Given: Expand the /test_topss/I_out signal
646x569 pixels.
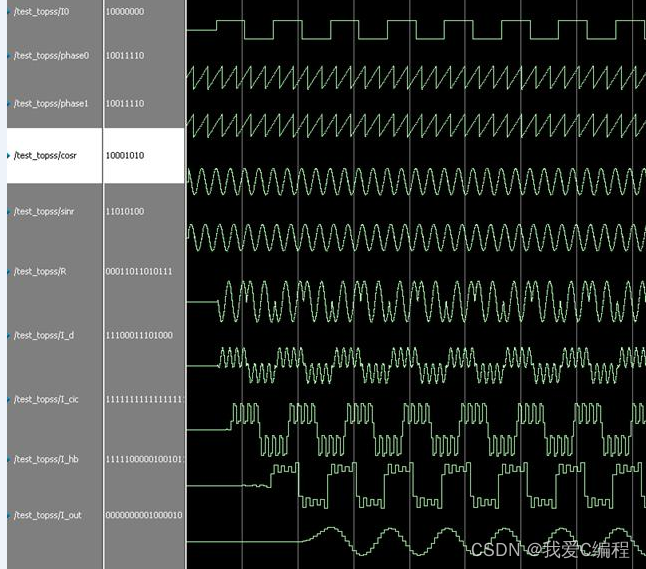Looking at the screenshot, I should 9,515.
